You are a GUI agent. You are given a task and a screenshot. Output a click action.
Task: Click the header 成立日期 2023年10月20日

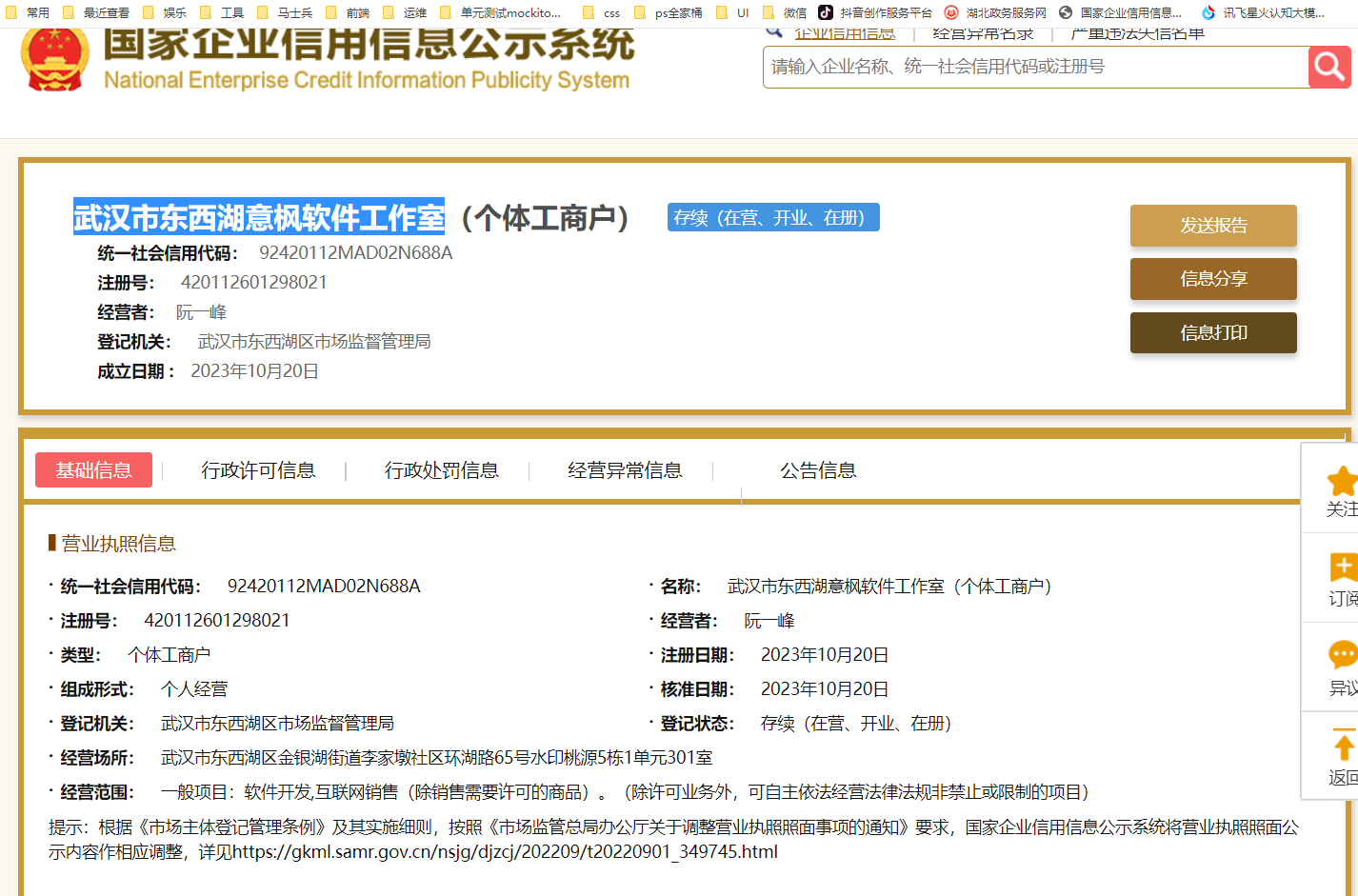tap(255, 371)
